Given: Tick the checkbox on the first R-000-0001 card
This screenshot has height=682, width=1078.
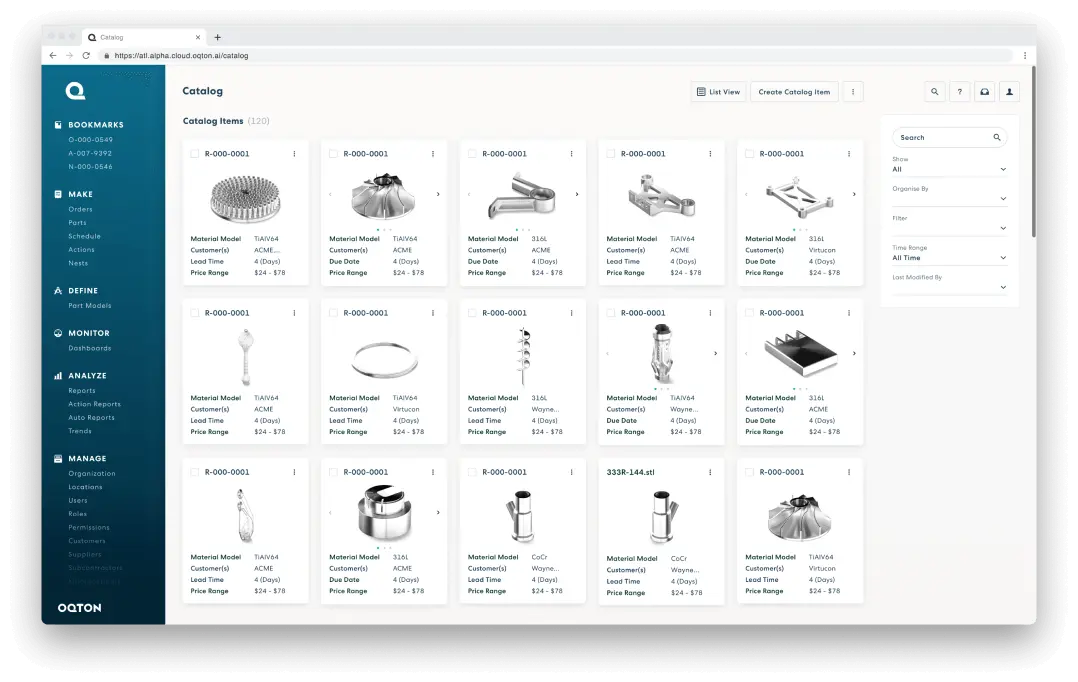Looking at the screenshot, I should 194,153.
